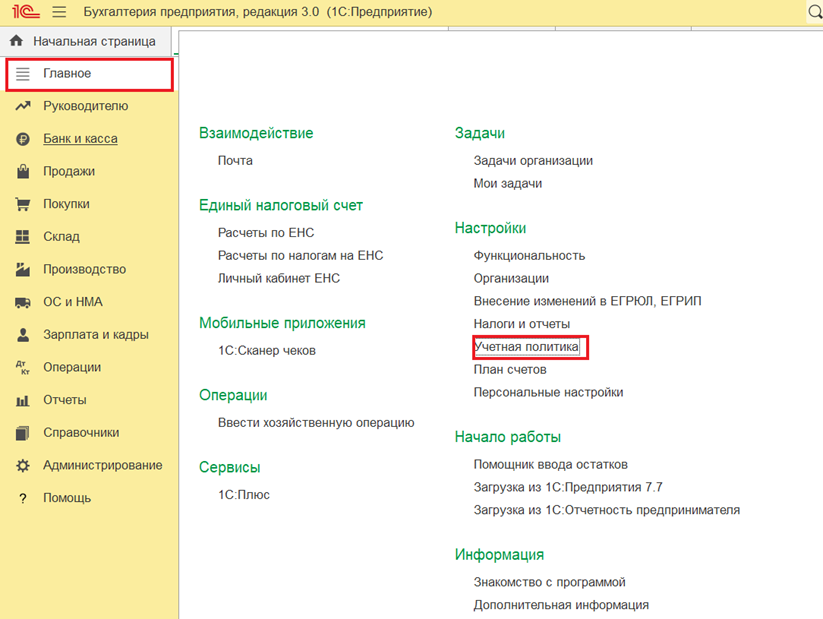Click the Помощь question mark icon
This screenshot has height=619, width=823.
[x=23, y=498]
